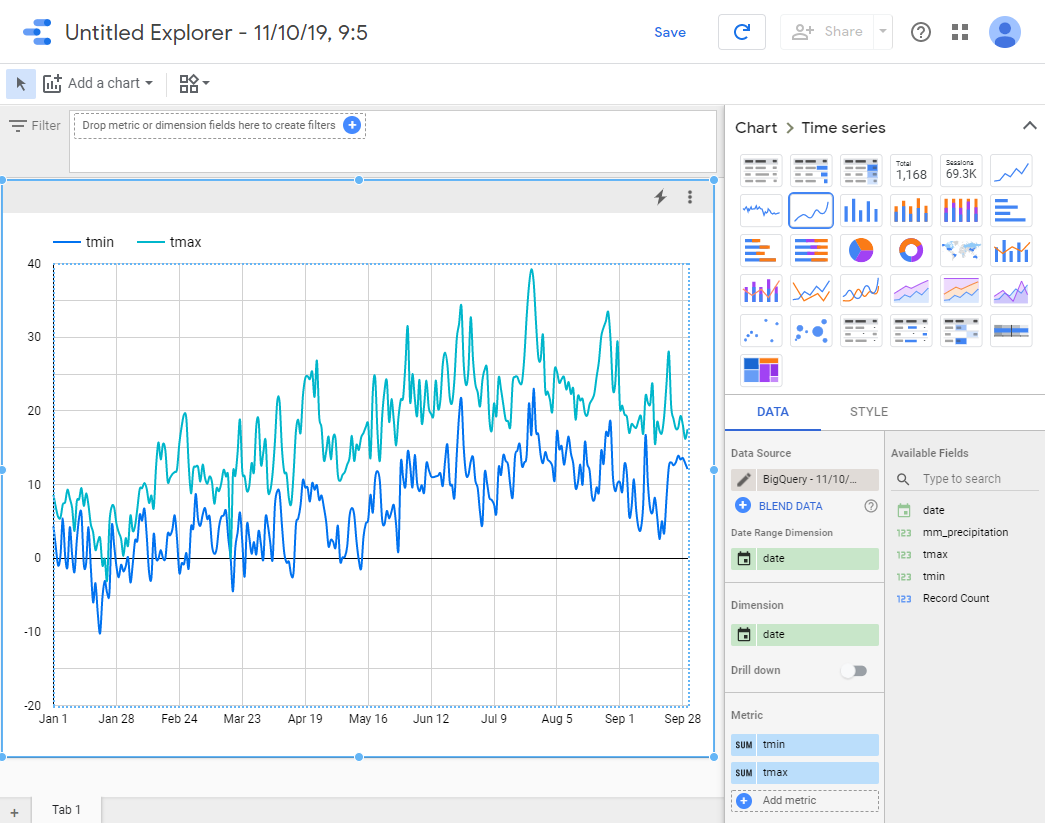Open the Add a chart dropdown

[x=98, y=83]
